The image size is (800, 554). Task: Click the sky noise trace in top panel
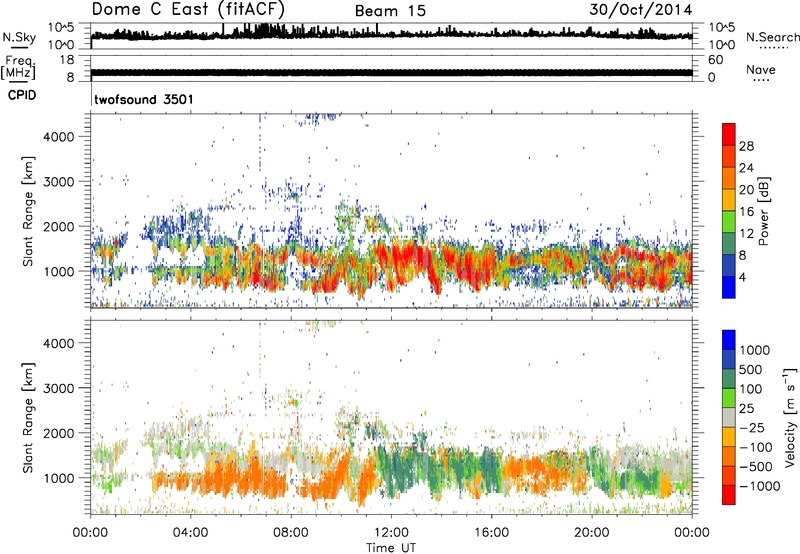click(391, 34)
